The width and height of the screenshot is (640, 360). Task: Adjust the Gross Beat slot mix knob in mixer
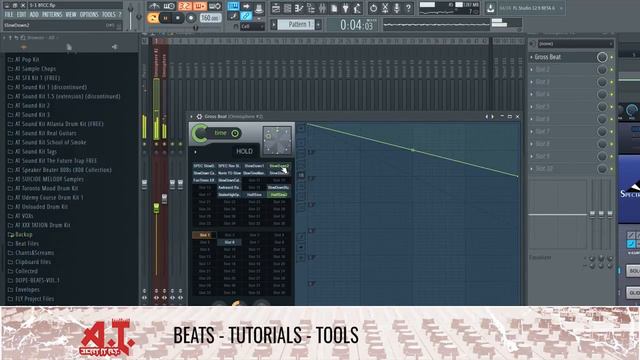coord(602,57)
